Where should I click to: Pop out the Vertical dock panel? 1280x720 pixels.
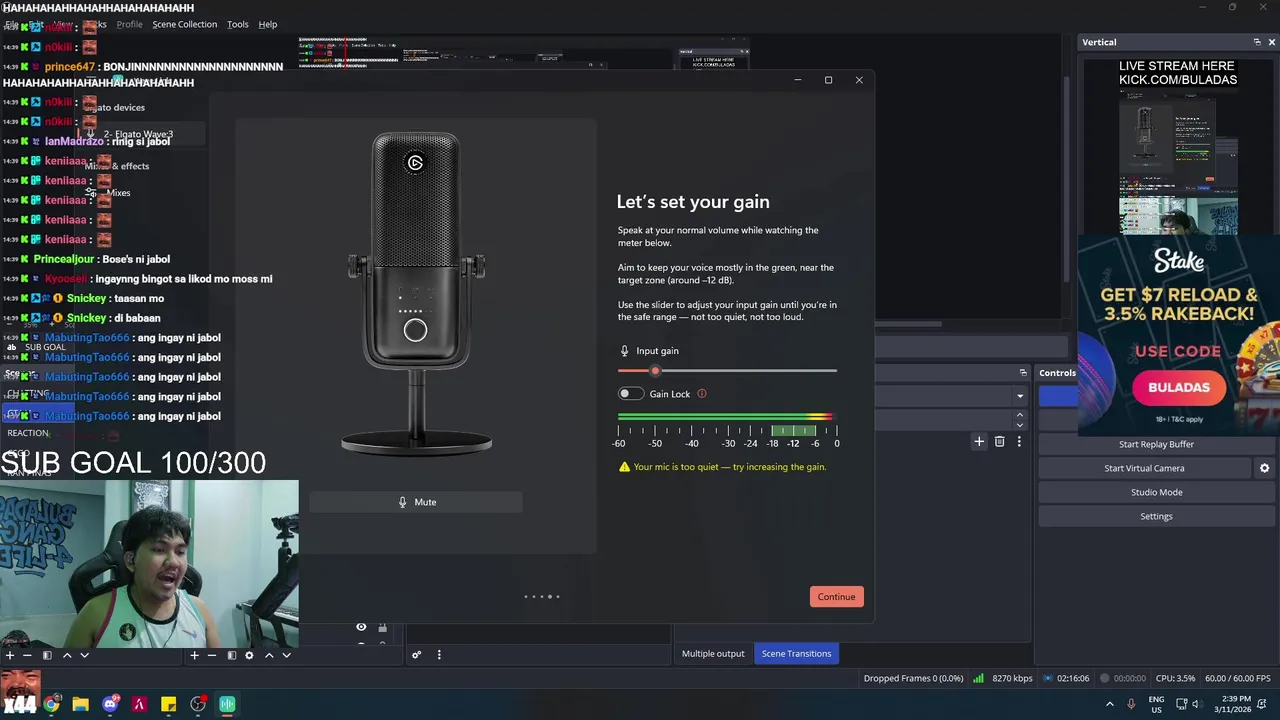1257,42
